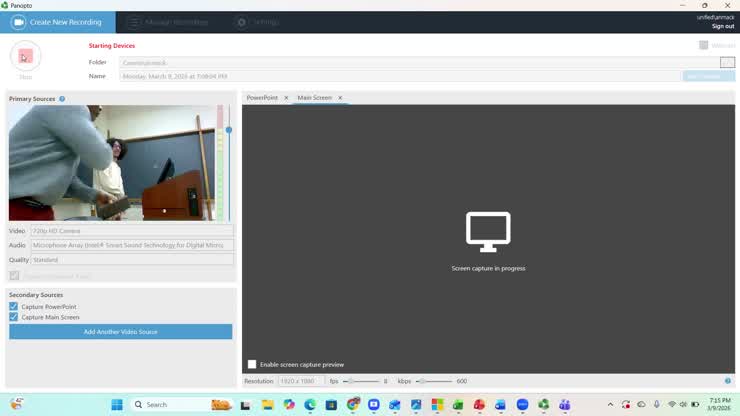Adjust the fps slider

click(351, 381)
